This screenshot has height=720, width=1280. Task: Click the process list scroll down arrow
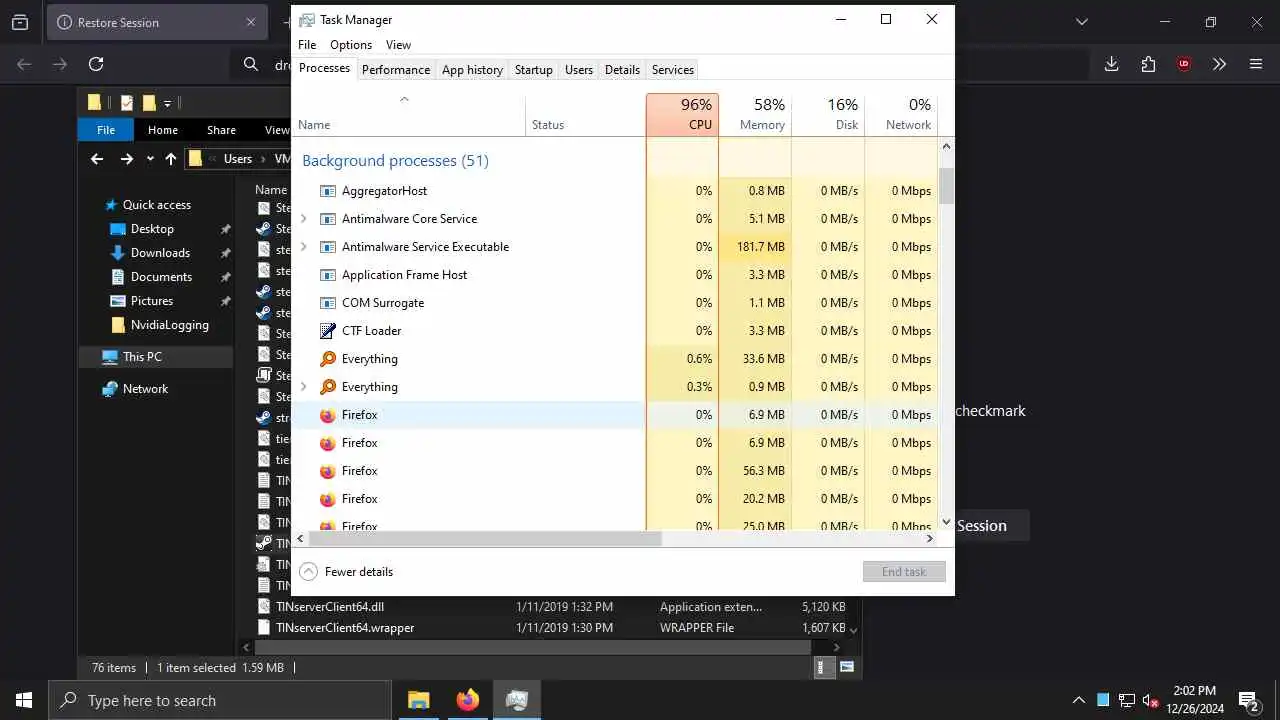pyautogui.click(x=946, y=522)
